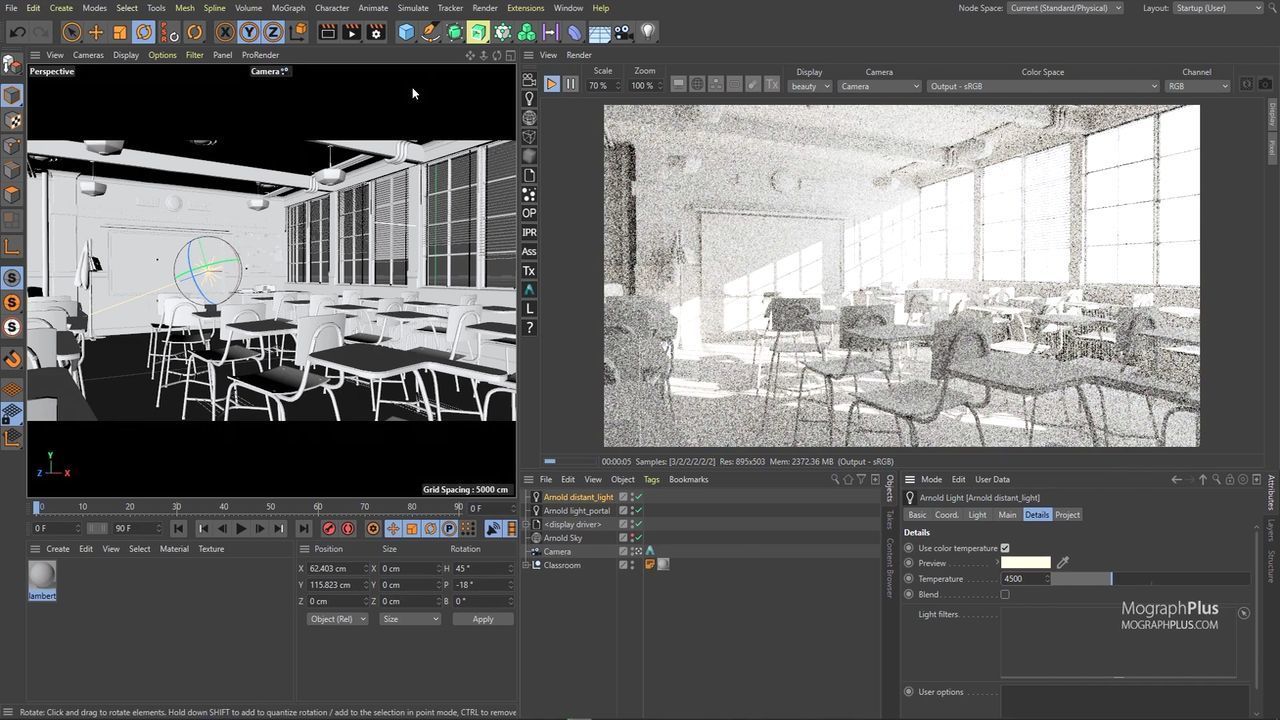Adjust the Temperature slider
Viewport: 1280px width, 720px height.
pos(1110,579)
